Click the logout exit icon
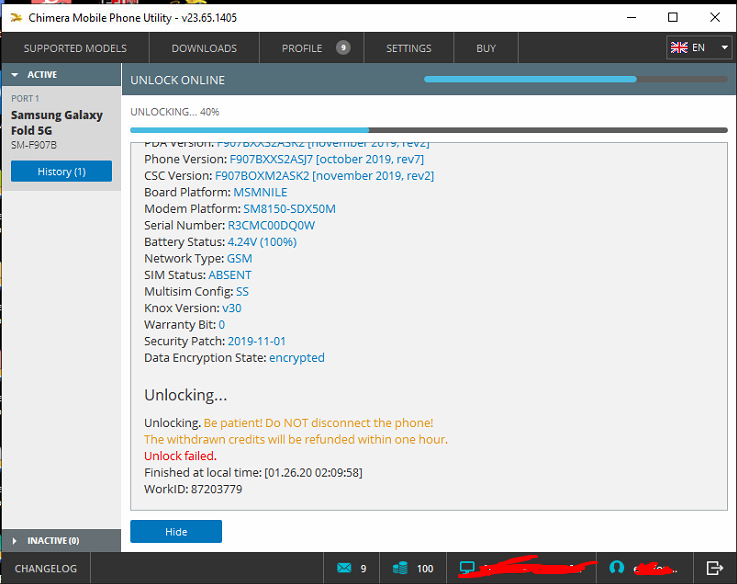 pos(714,568)
